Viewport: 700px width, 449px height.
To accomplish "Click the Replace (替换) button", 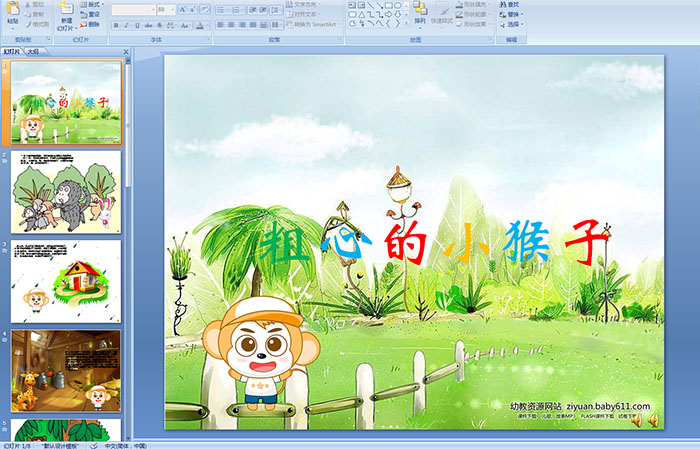I will tap(512, 15).
